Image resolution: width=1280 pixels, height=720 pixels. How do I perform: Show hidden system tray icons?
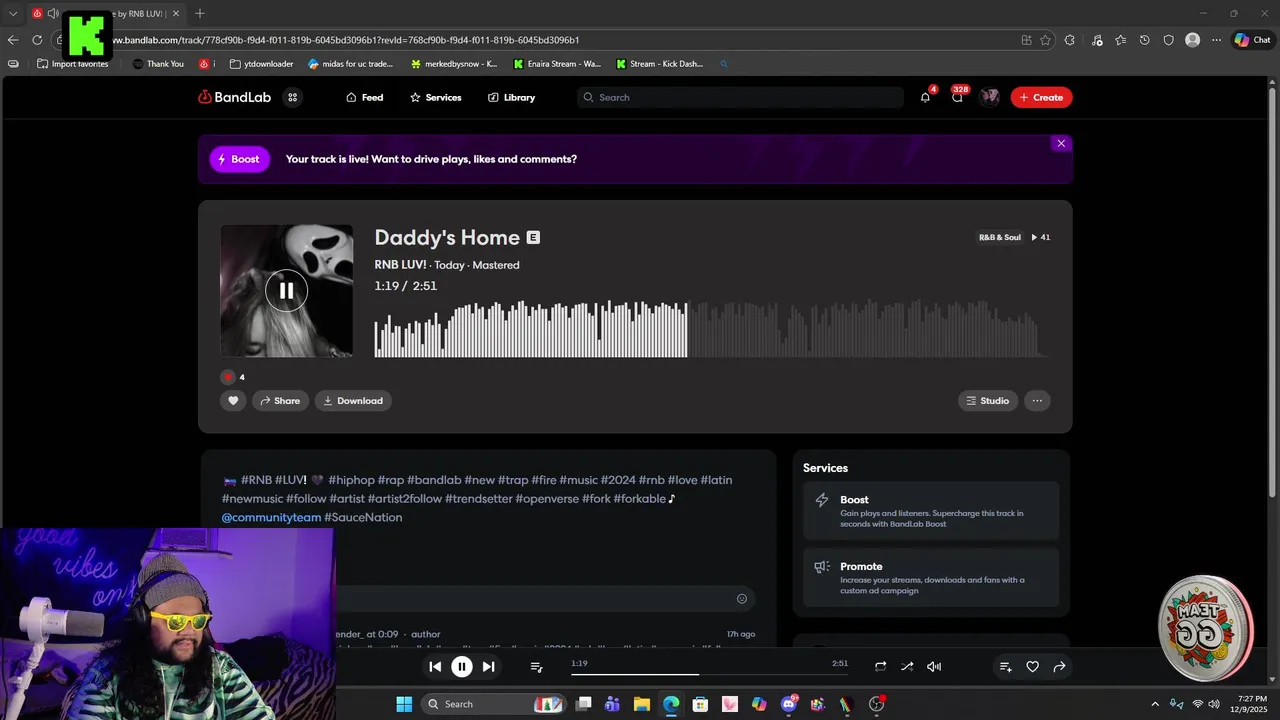point(1155,704)
